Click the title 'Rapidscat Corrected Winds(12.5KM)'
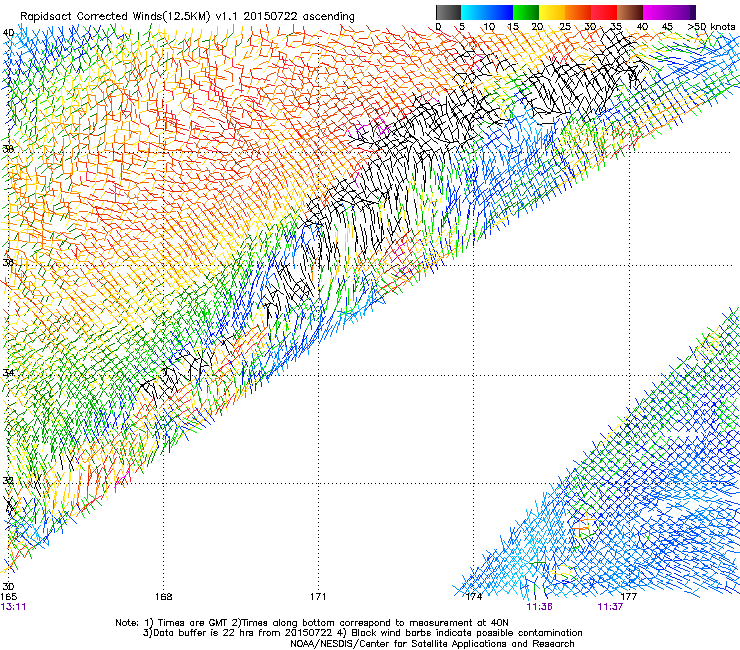This screenshot has width=740, height=650. (x=115, y=16)
